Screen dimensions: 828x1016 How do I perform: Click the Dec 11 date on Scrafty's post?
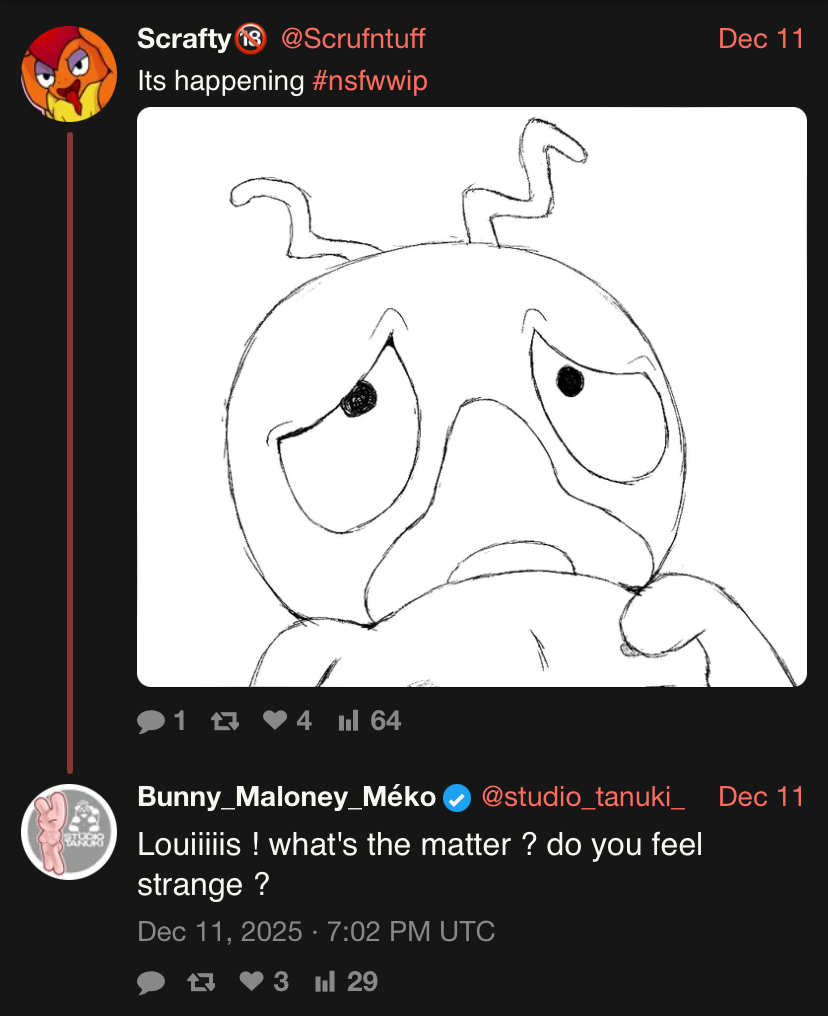(761, 39)
